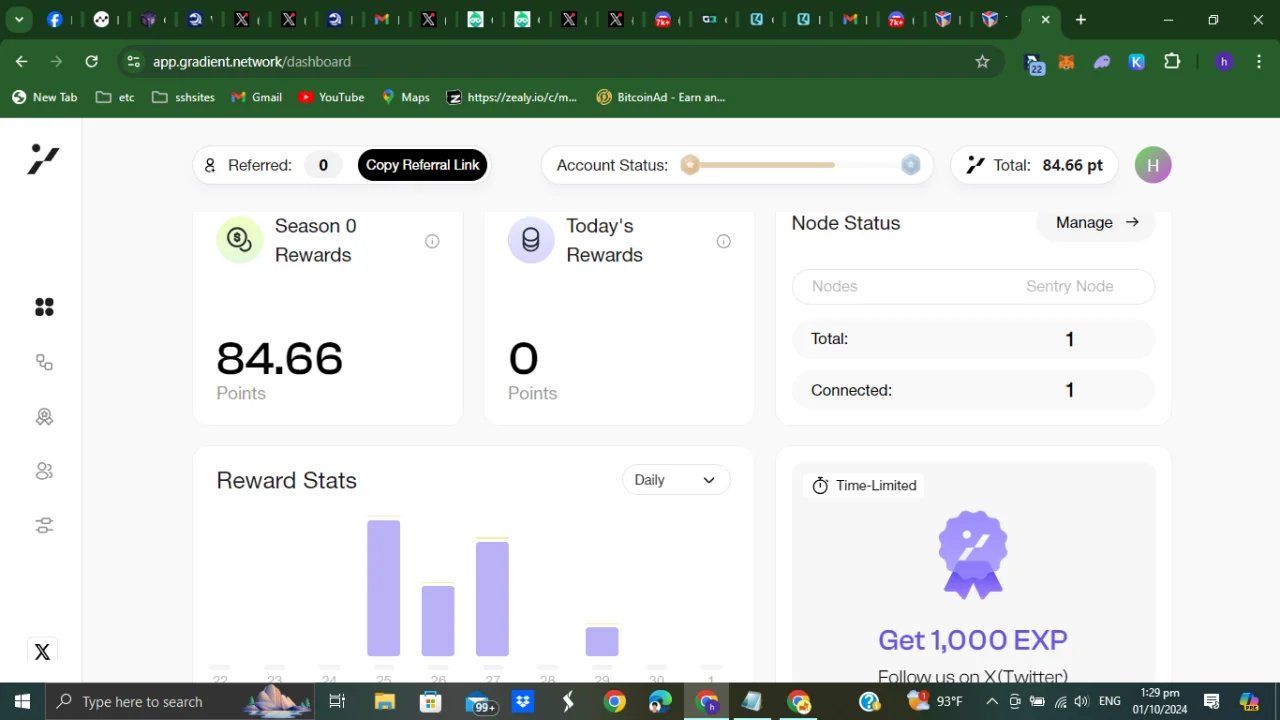Open the taskbar notification center

tap(1211, 702)
